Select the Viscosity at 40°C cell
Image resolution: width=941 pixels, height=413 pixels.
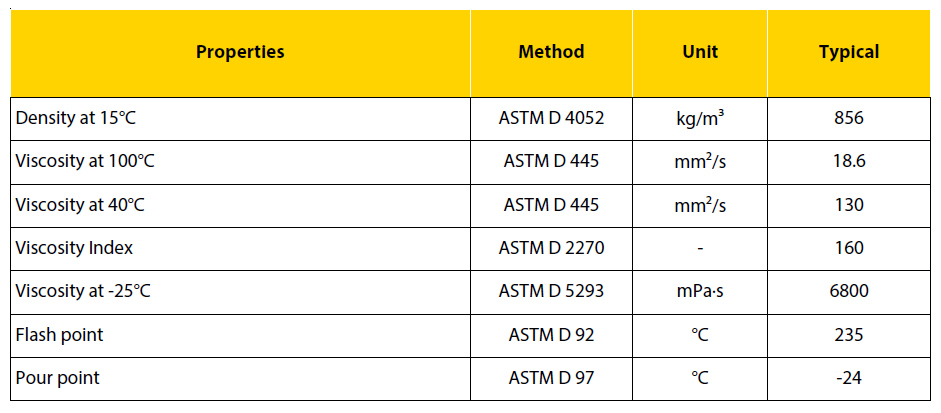point(240,206)
